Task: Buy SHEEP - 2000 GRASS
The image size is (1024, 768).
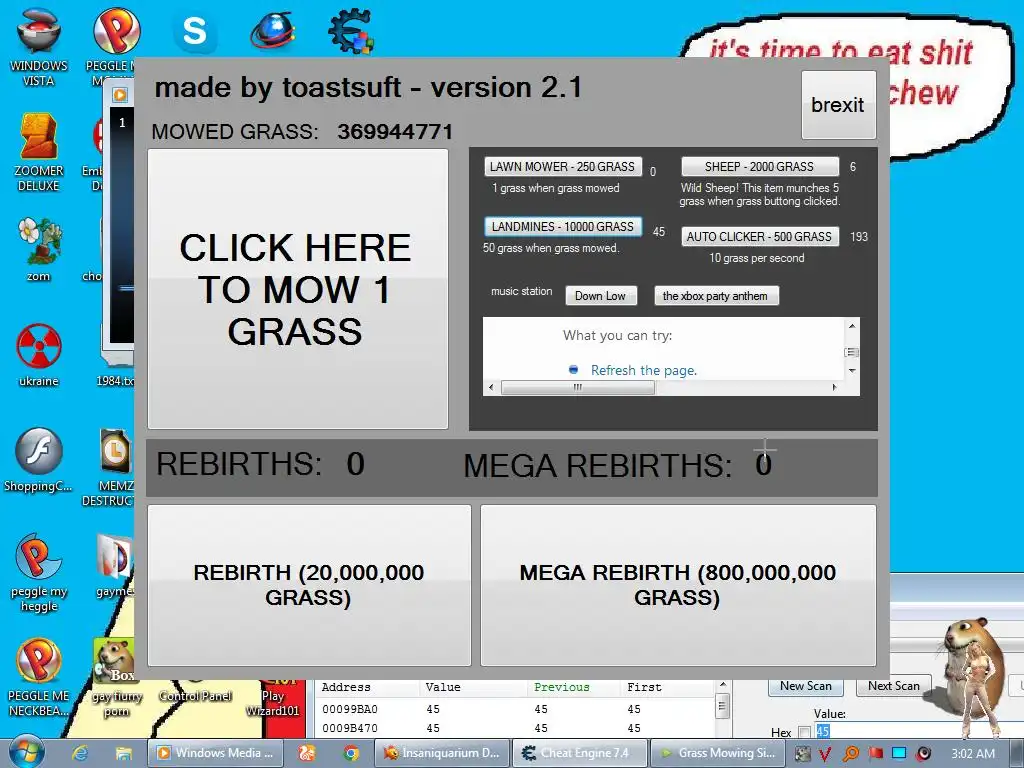Action: (x=760, y=167)
